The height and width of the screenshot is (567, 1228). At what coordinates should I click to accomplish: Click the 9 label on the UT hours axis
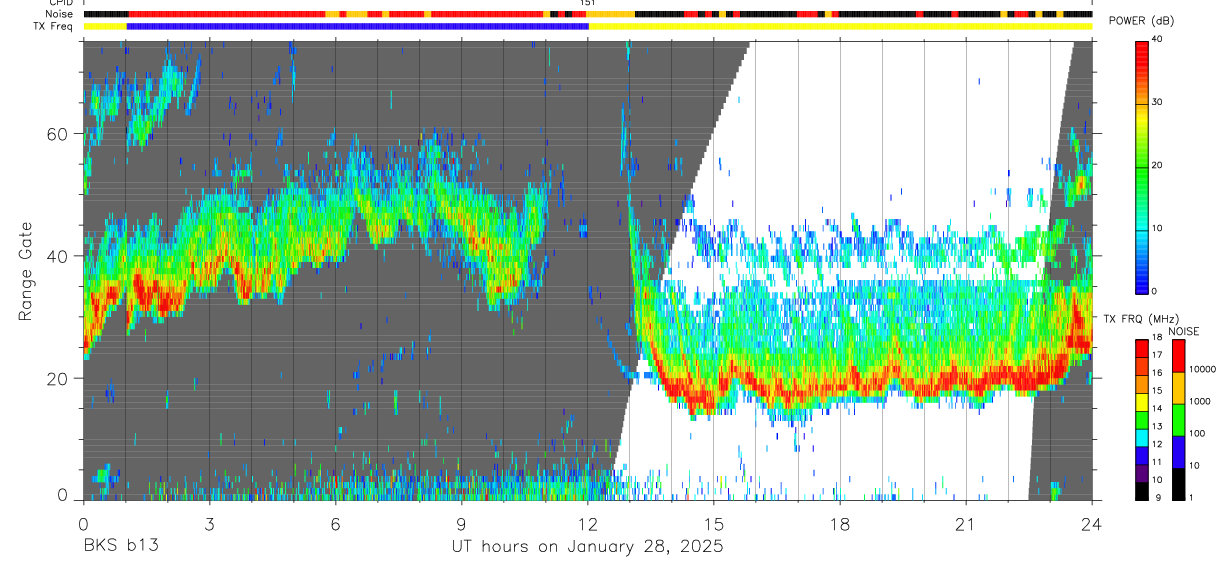pos(461,524)
